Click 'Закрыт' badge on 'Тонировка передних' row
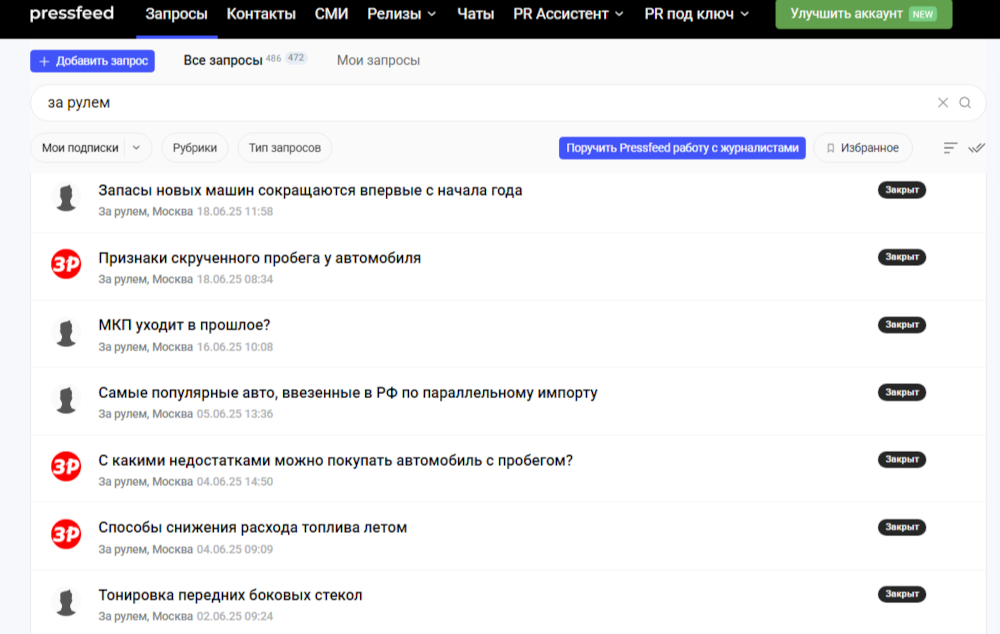The image size is (1000, 634). pos(902,594)
